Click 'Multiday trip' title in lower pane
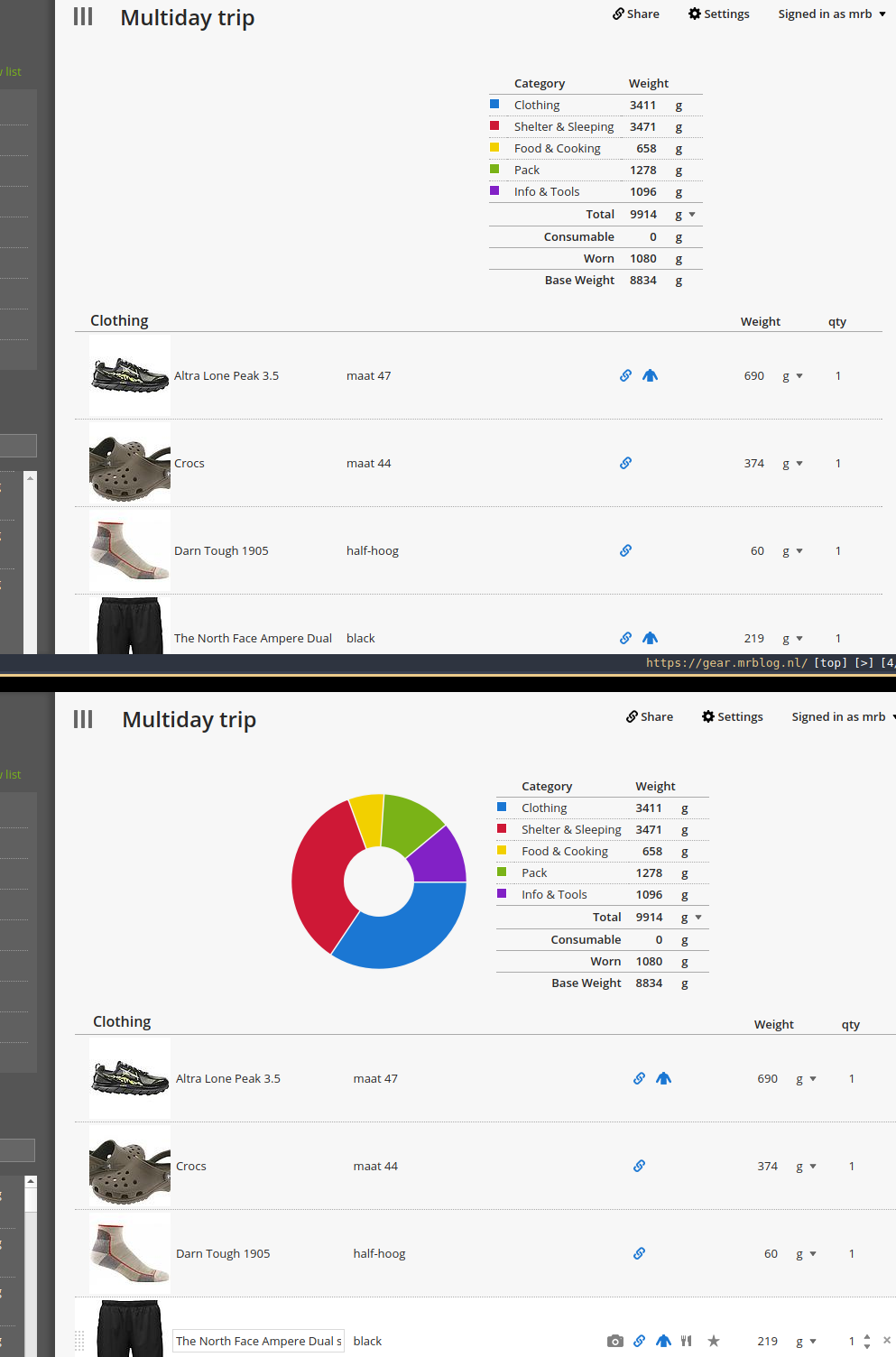The image size is (896, 1357). coord(189,719)
